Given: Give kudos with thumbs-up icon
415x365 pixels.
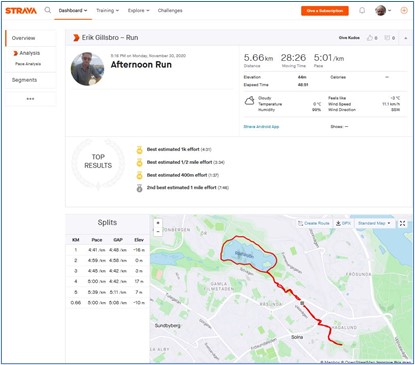Looking at the screenshot, I should [370, 38].
